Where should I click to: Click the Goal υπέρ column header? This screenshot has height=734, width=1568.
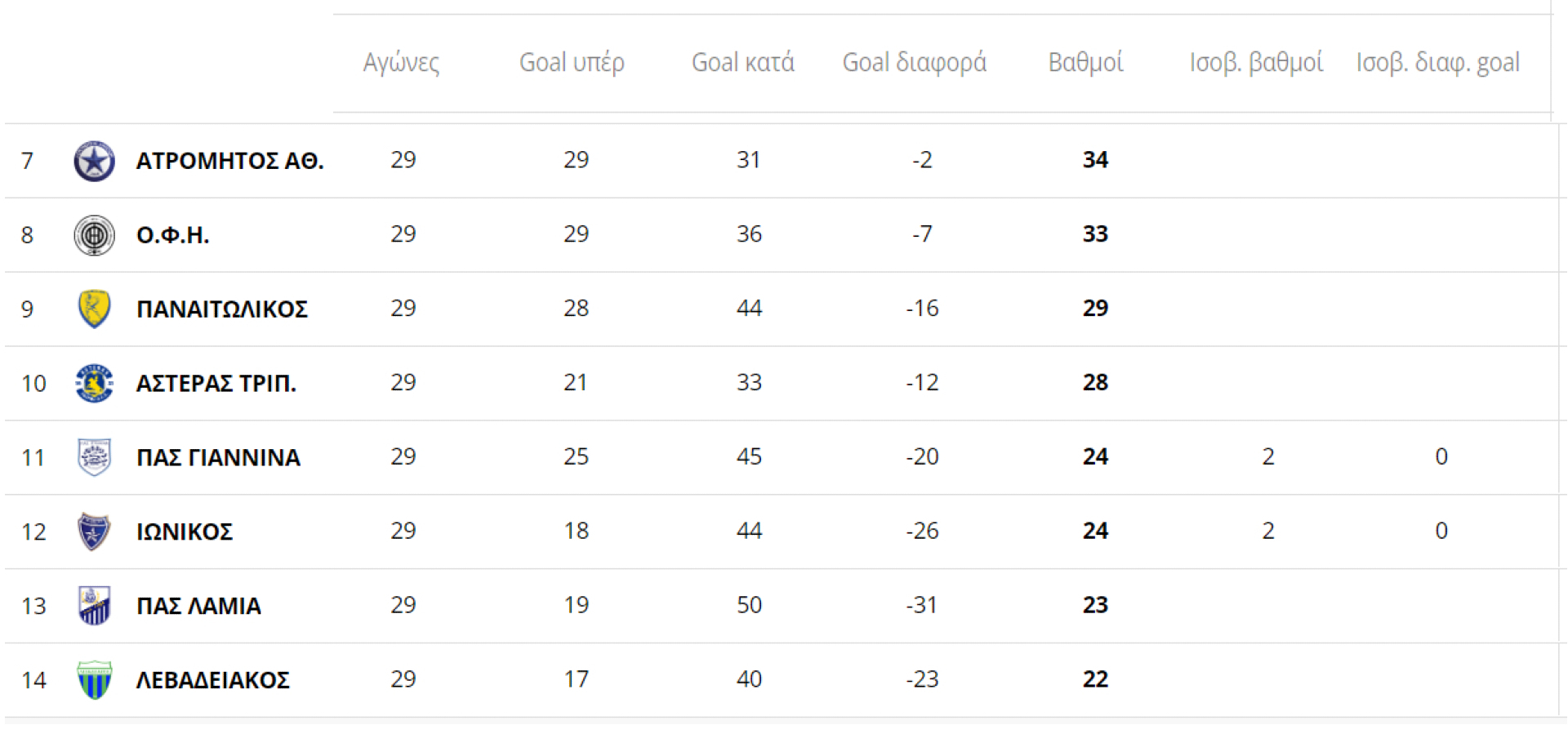point(572,63)
